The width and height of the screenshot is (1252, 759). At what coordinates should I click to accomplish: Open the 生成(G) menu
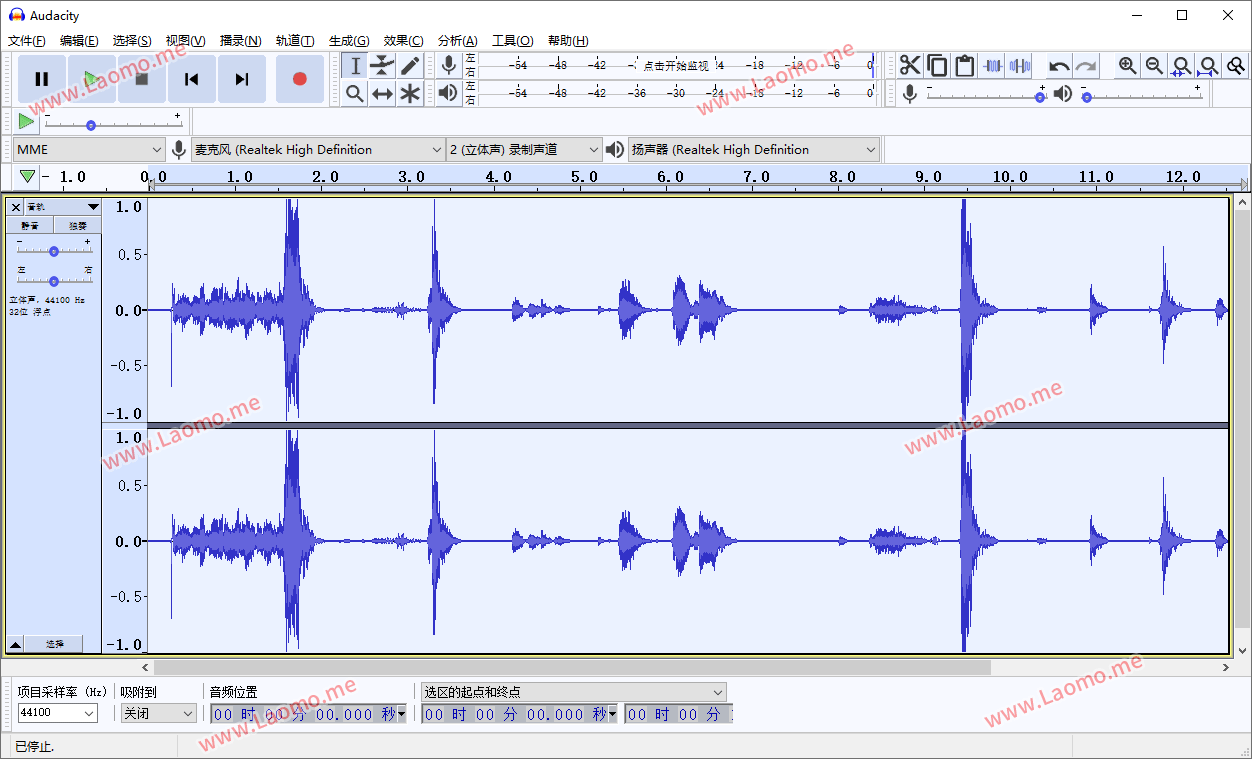click(x=349, y=41)
